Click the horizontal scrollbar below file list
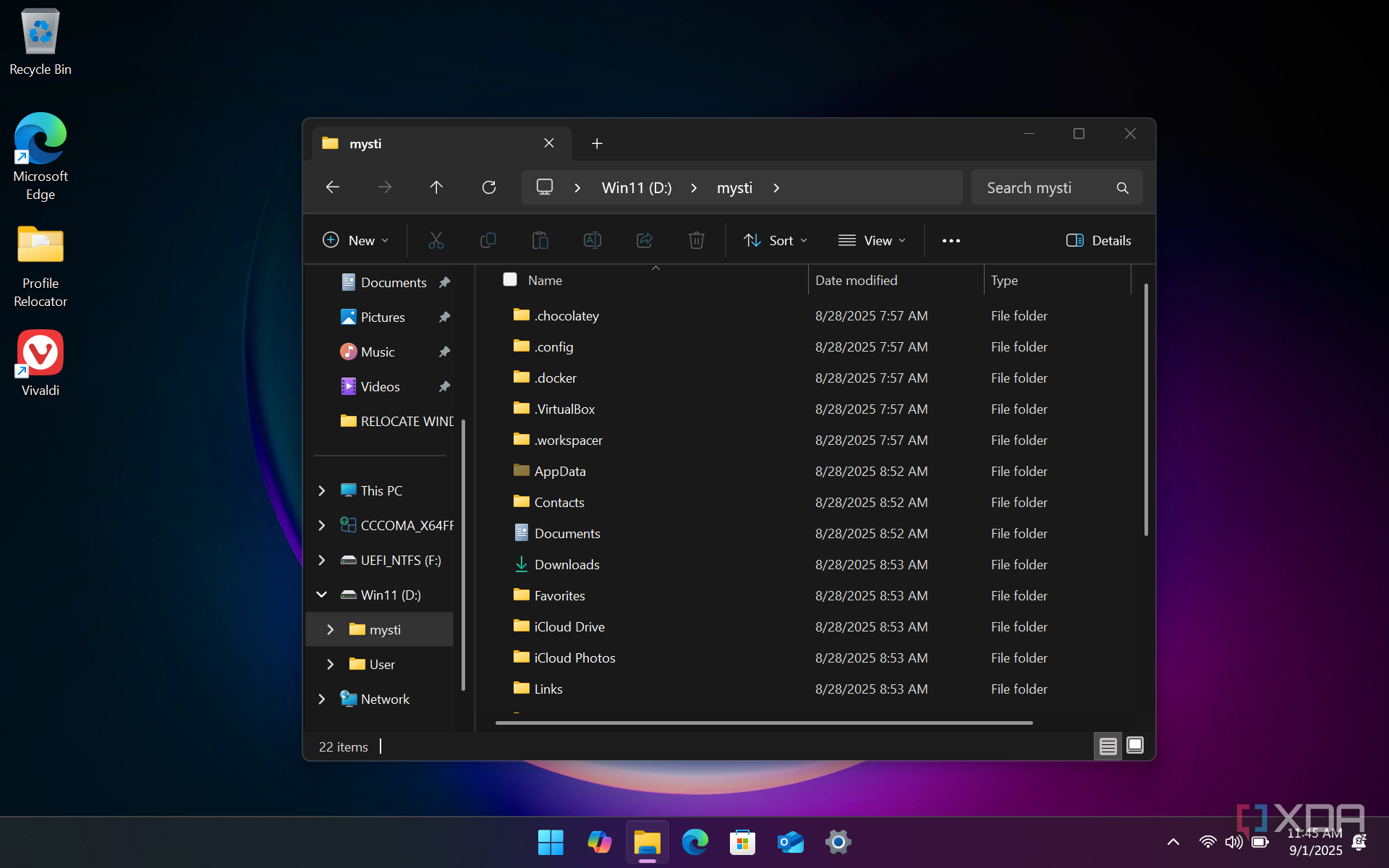This screenshot has height=868, width=1389. click(763, 723)
